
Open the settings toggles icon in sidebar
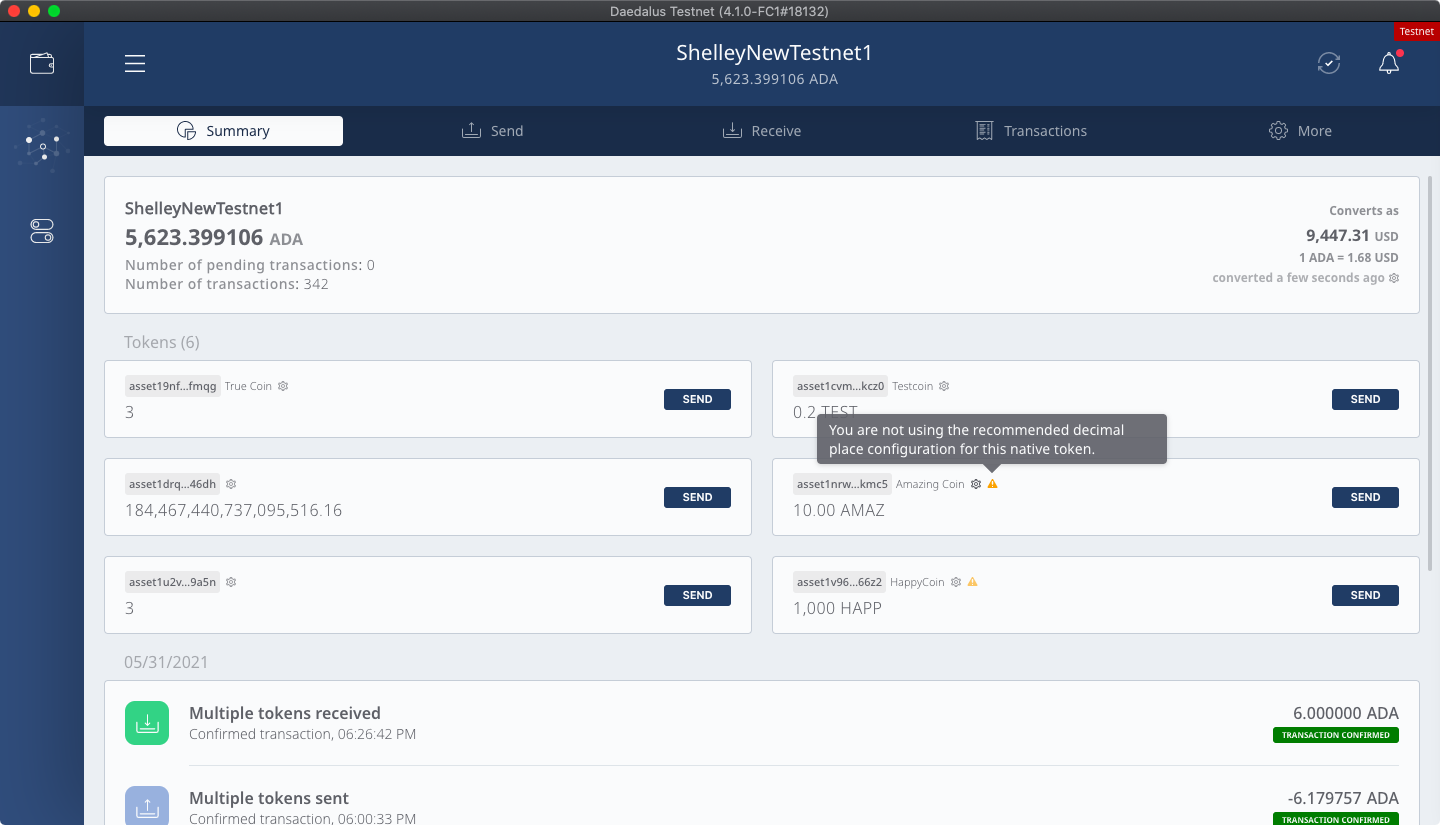42,232
